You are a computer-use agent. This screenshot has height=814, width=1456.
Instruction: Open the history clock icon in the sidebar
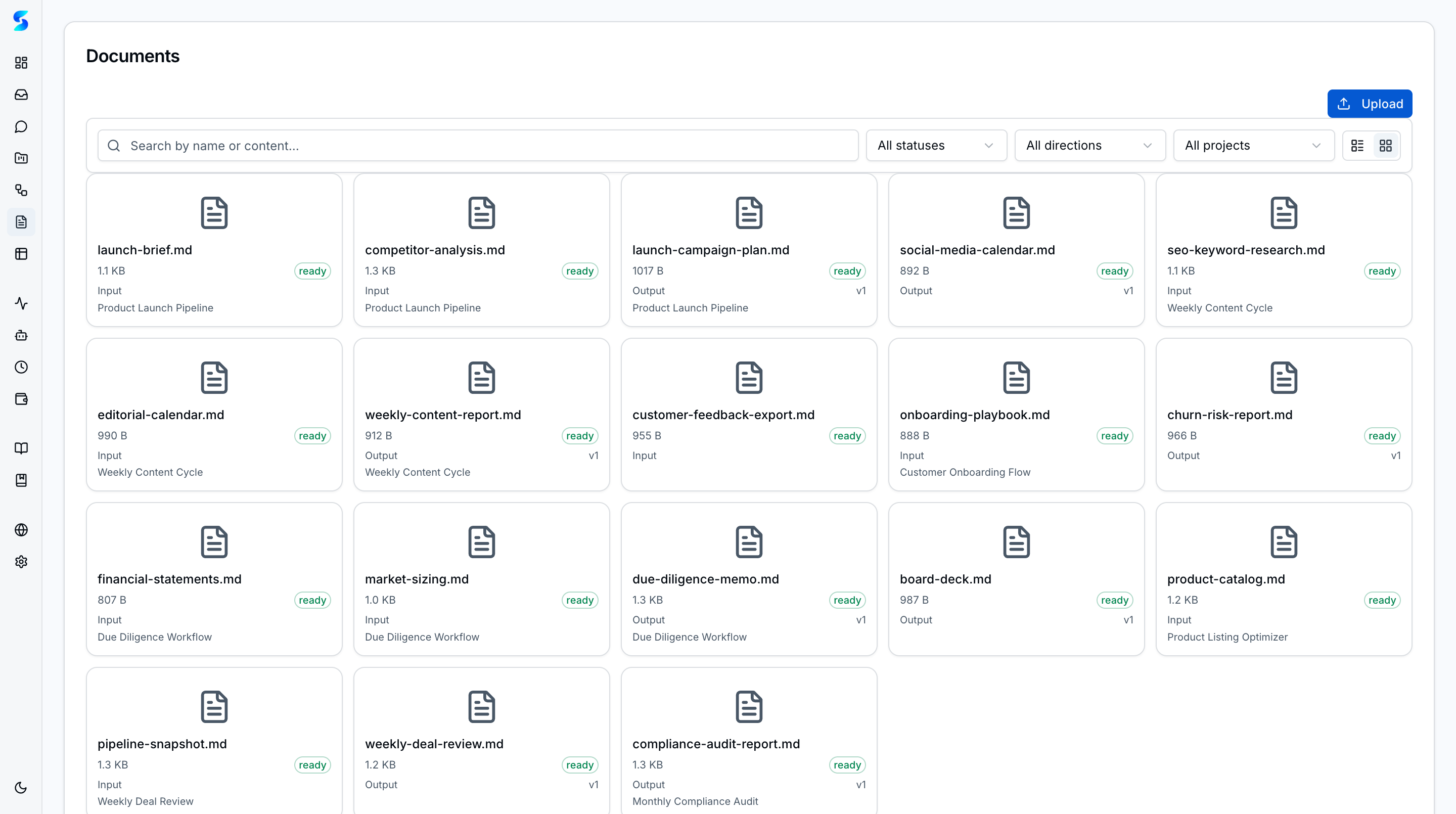(21, 366)
